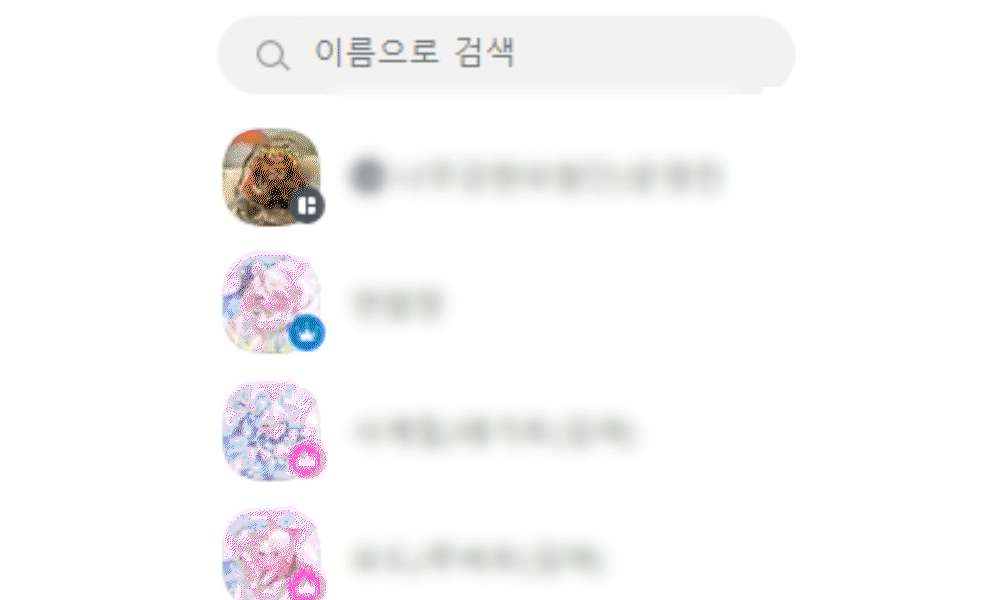Open the third purple-blue profile picture
The image size is (1000, 600).
coord(271,430)
